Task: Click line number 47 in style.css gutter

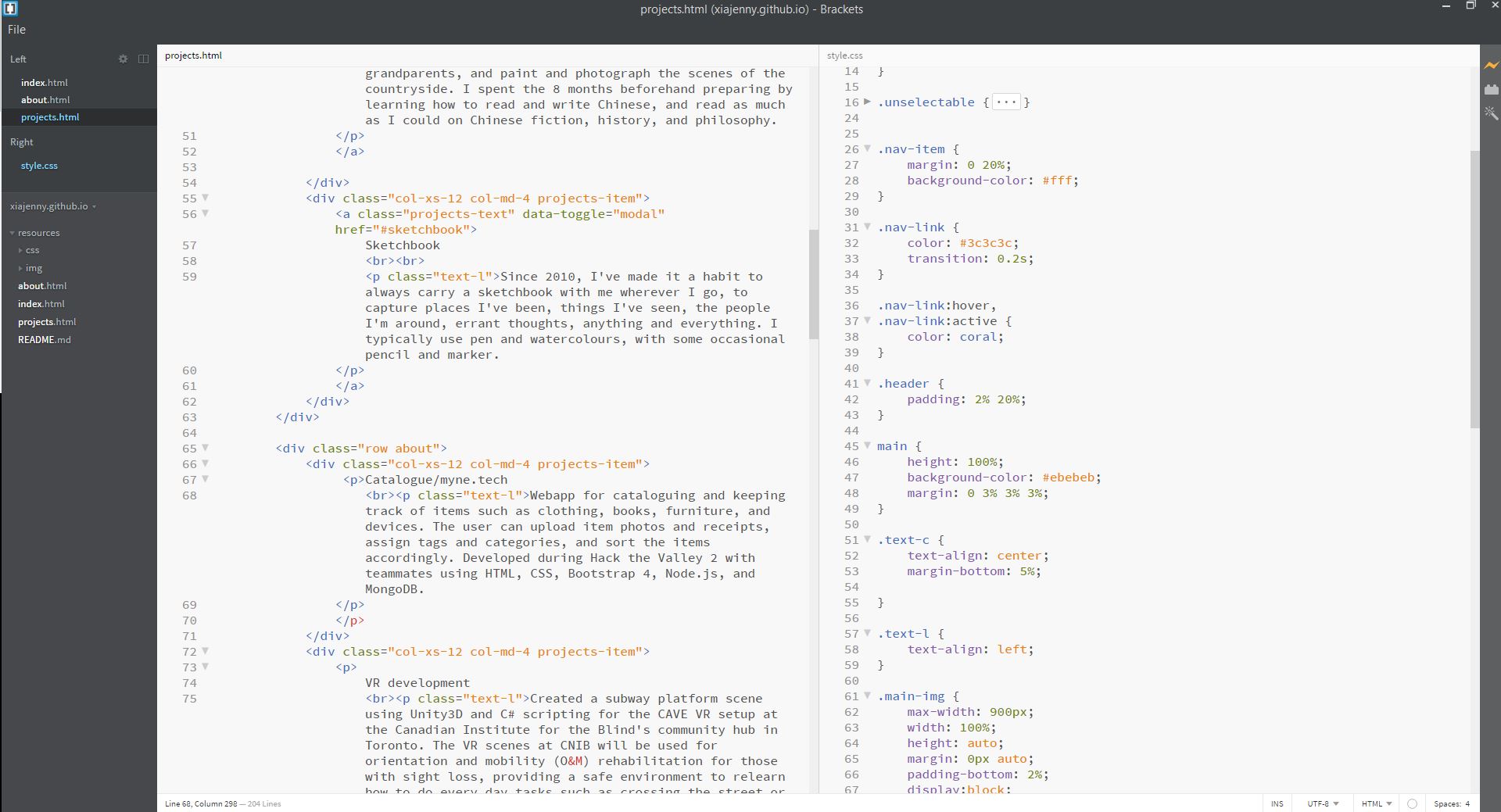Action: (x=851, y=478)
